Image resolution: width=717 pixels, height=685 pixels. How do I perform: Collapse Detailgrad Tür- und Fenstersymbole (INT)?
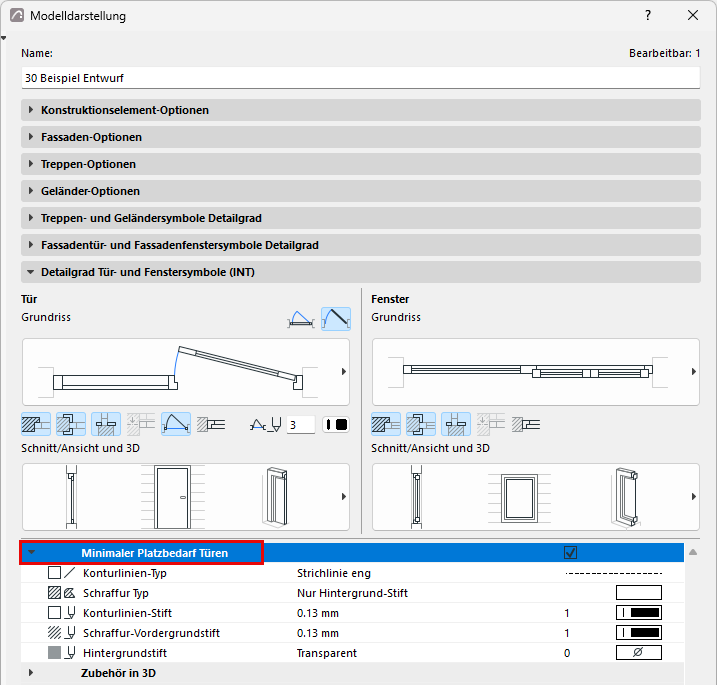coord(361,272)
